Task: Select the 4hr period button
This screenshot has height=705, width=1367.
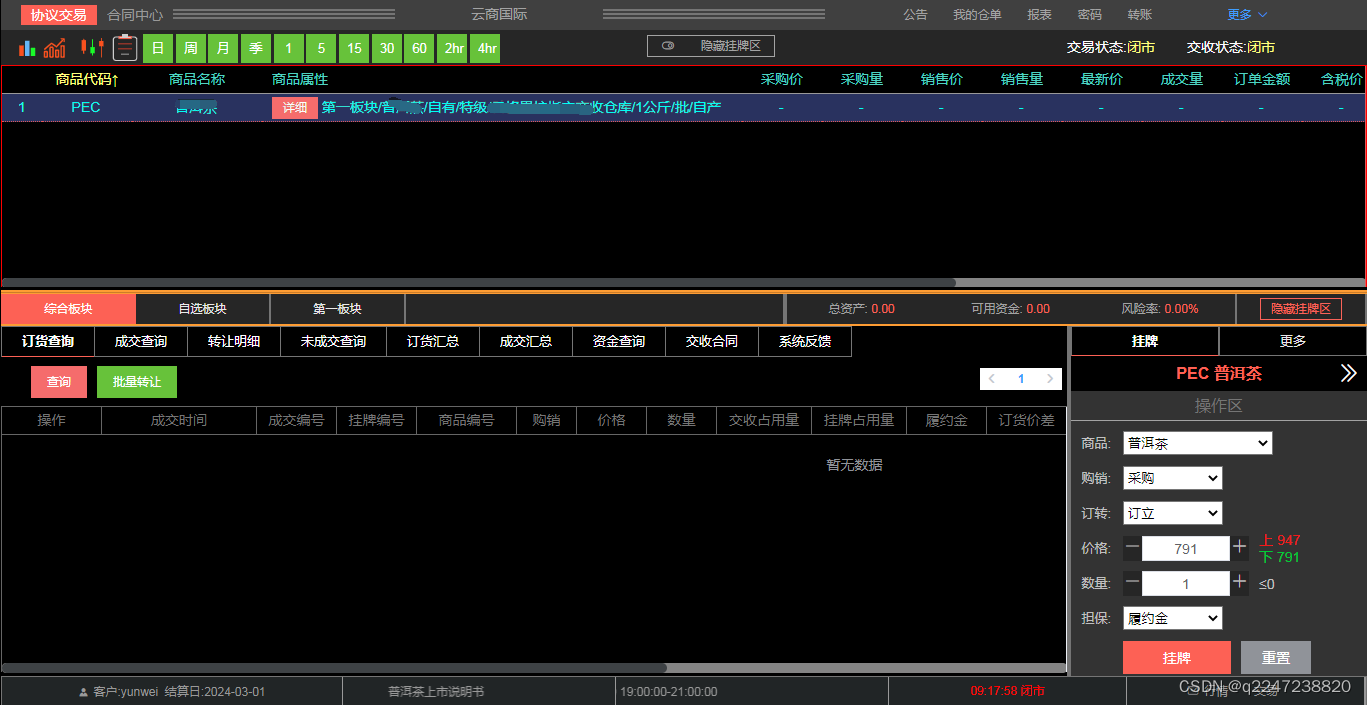Action: [x=486, y=48]
